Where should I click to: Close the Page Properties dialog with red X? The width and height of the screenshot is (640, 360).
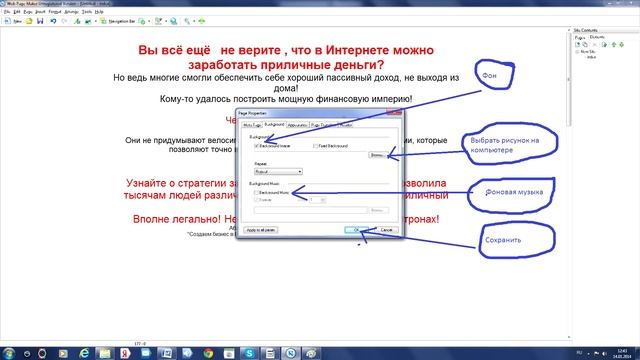coord(394,112)
